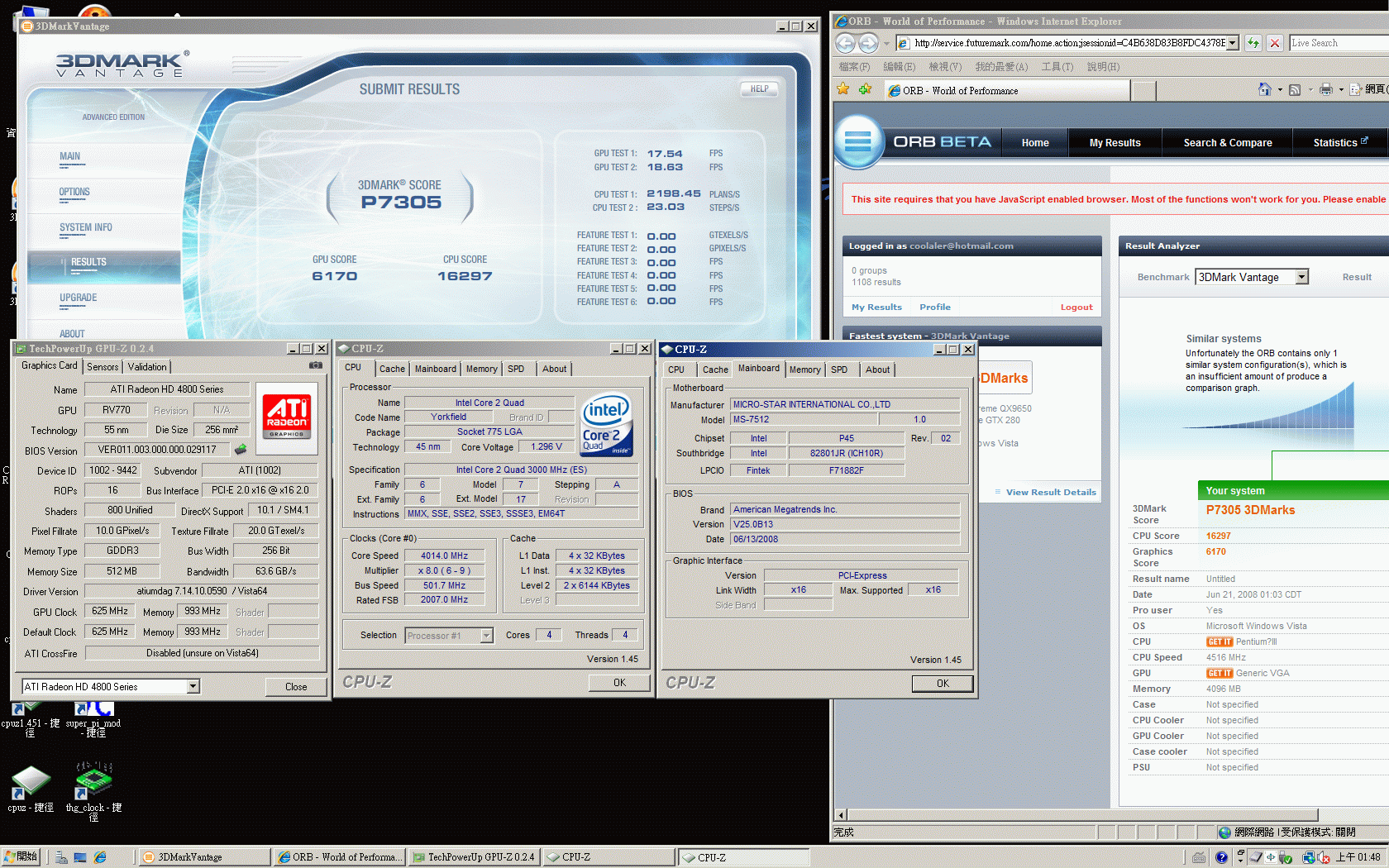
Task: Click the IE back navigation arrow
Action: click(x=845, y=43)
